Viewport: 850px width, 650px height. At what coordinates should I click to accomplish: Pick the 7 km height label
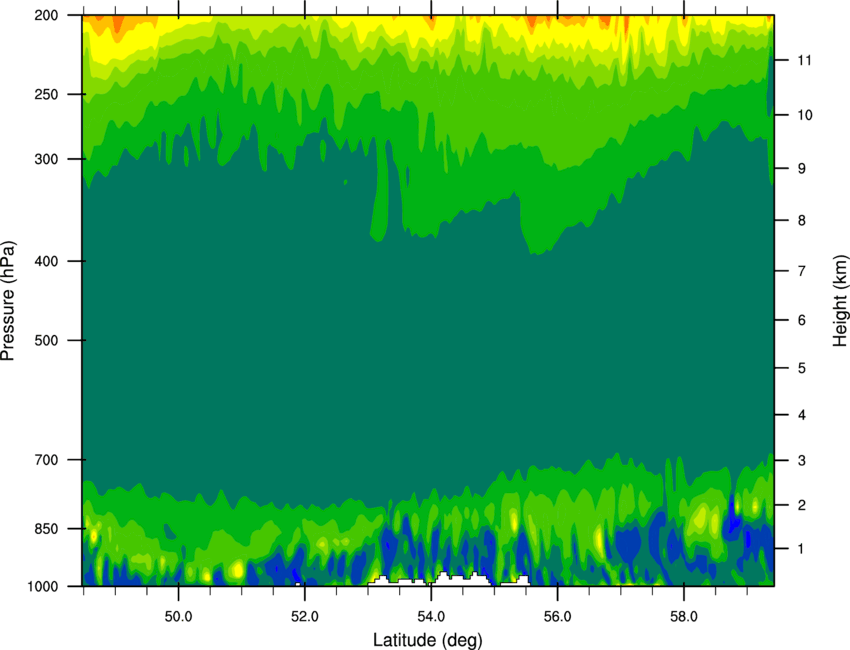801,271
